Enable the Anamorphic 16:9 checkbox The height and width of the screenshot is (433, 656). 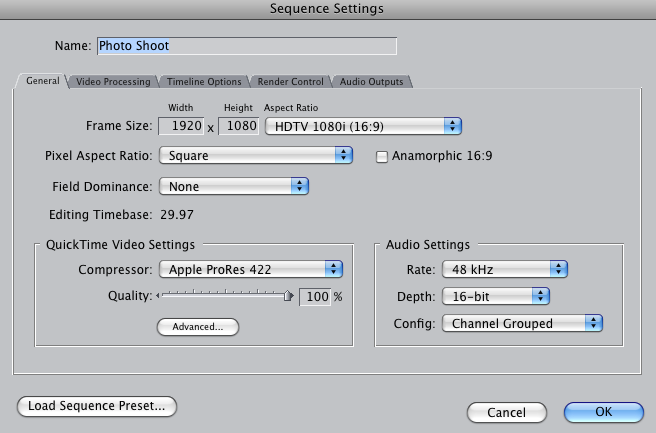tap(382, 157)
